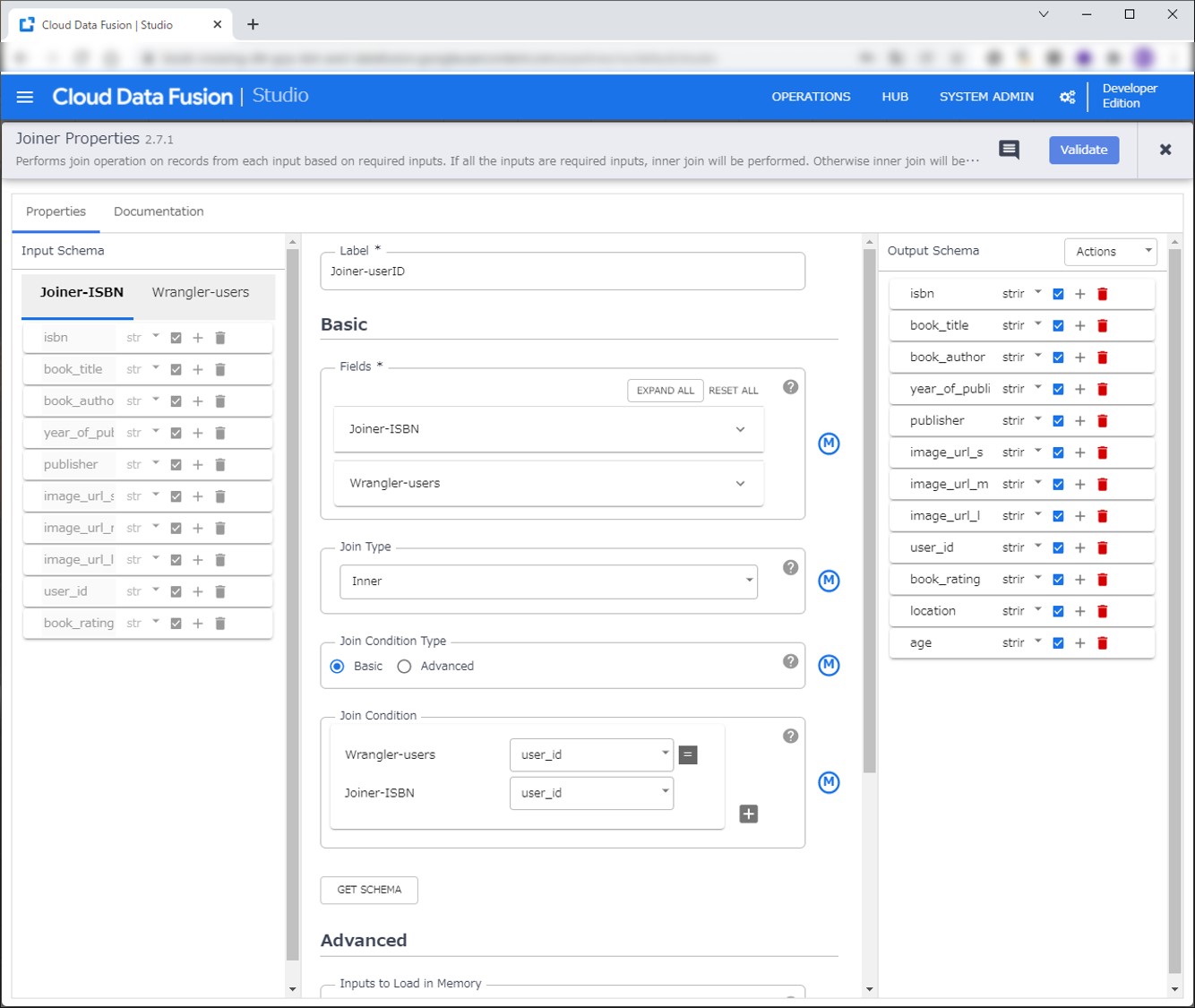Open help tooltip for Join Condition Type
This screenshot has height=1008, width=1195.
(790, 661)
